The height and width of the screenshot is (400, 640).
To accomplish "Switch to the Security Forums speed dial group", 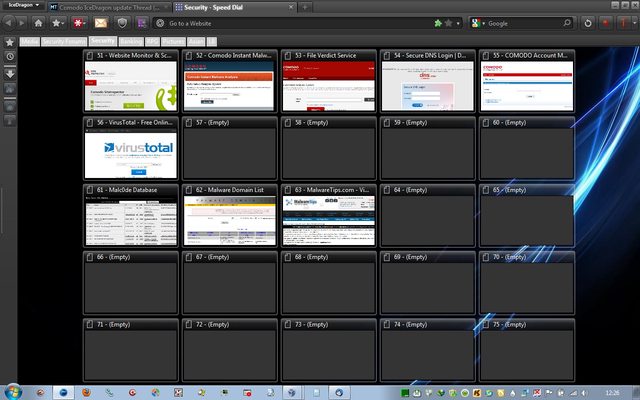I will point(64,41).
